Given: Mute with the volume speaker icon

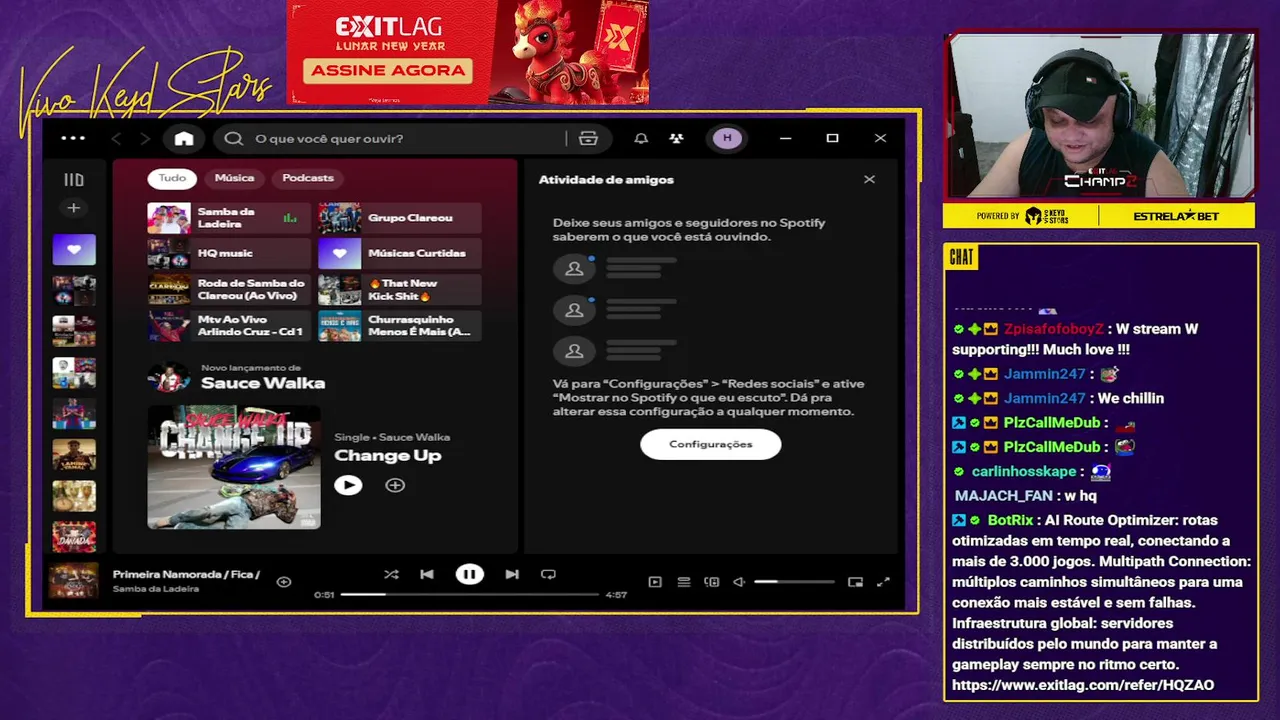Looking at the screenshot, I should pyautogui.click(x=739, y=582).
